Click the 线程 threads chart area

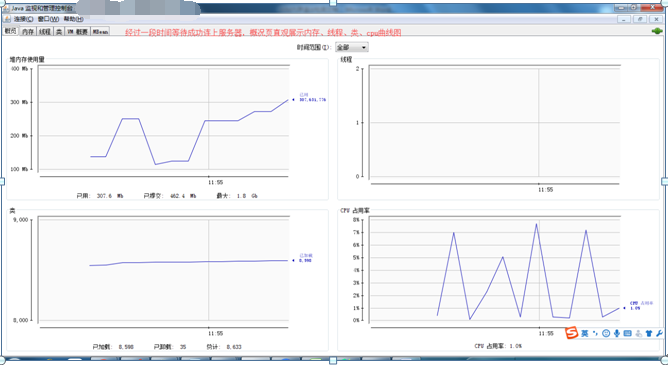click(x=494, y=124)
